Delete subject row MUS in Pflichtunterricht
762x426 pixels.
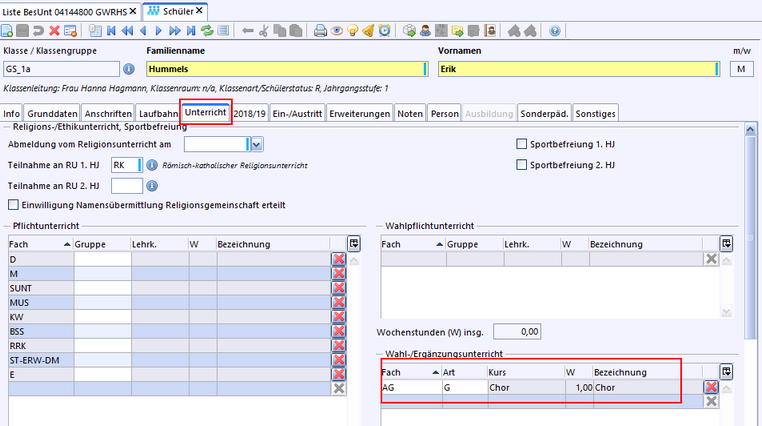click(x=339, y=302)
